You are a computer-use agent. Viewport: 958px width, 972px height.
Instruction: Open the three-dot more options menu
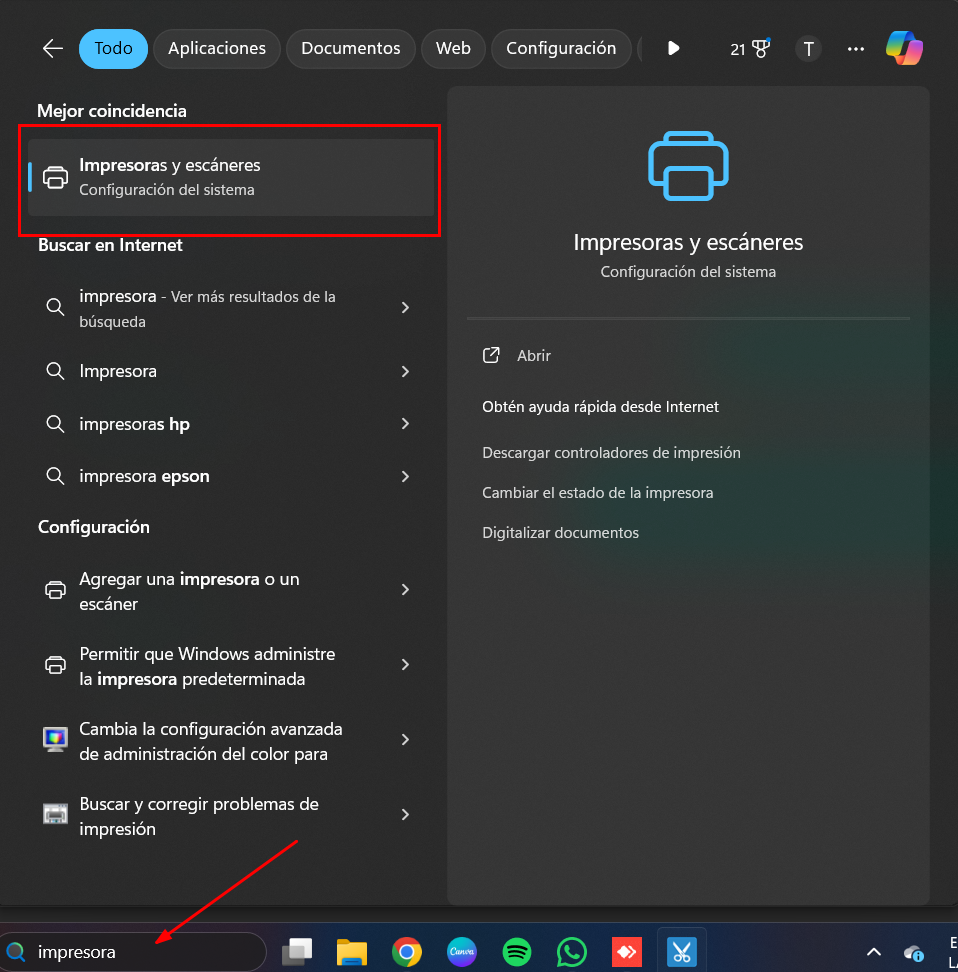tap(856, 48)
